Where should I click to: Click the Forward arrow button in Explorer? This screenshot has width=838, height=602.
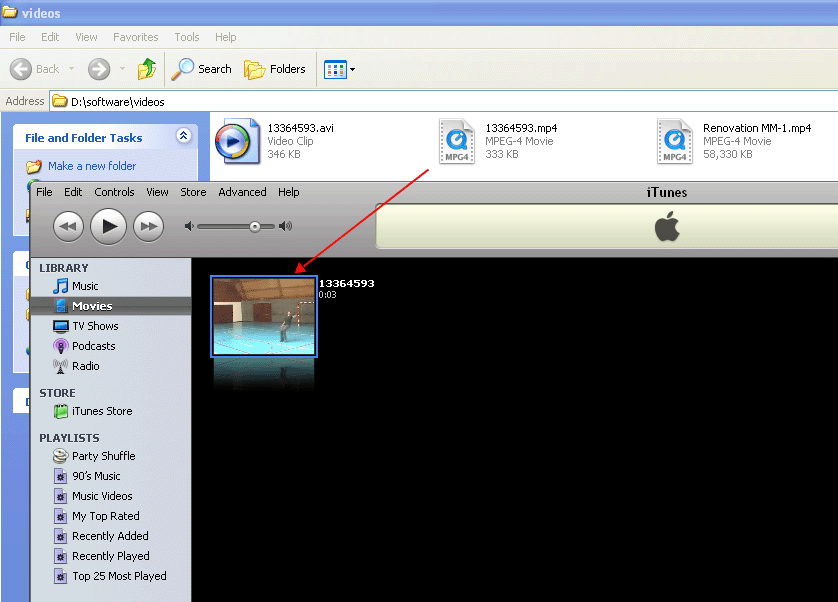pyautogui.click(x=99, y=69)
